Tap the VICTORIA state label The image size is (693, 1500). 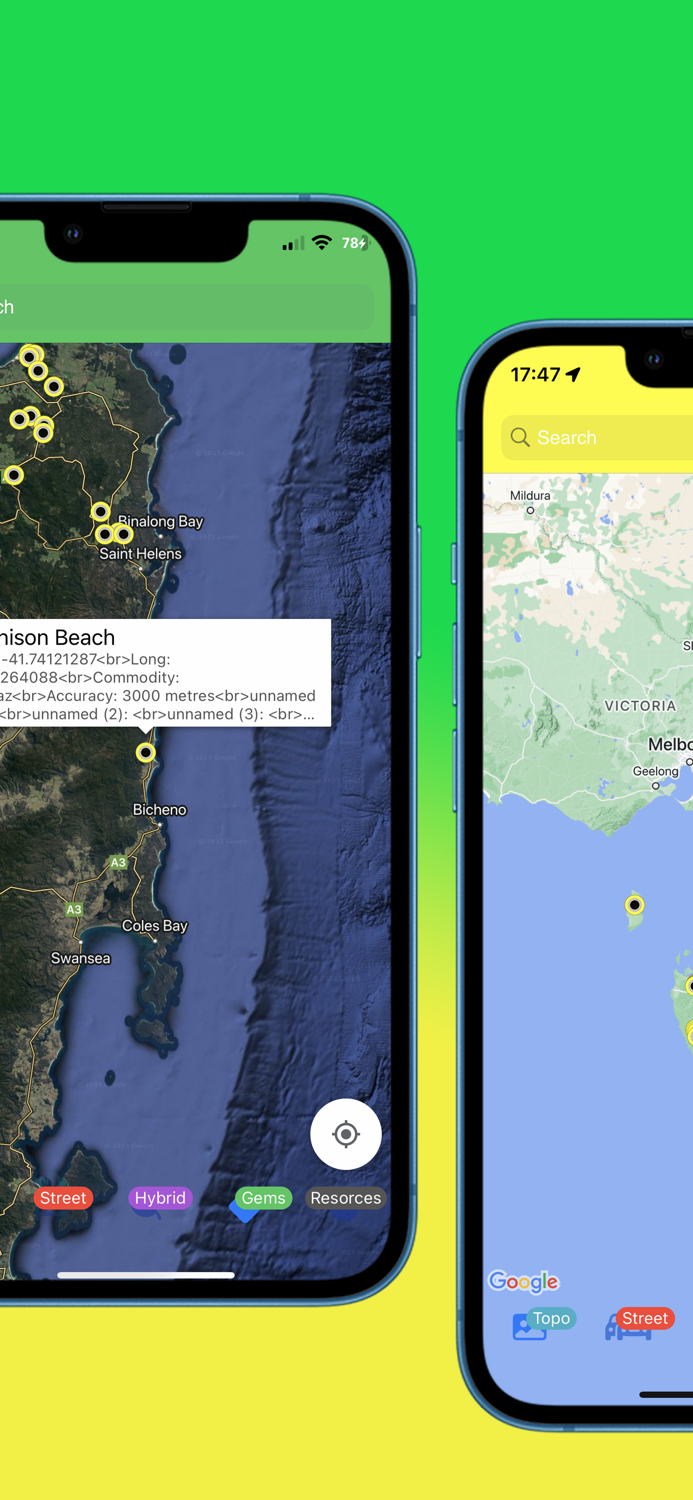[640, 706]
